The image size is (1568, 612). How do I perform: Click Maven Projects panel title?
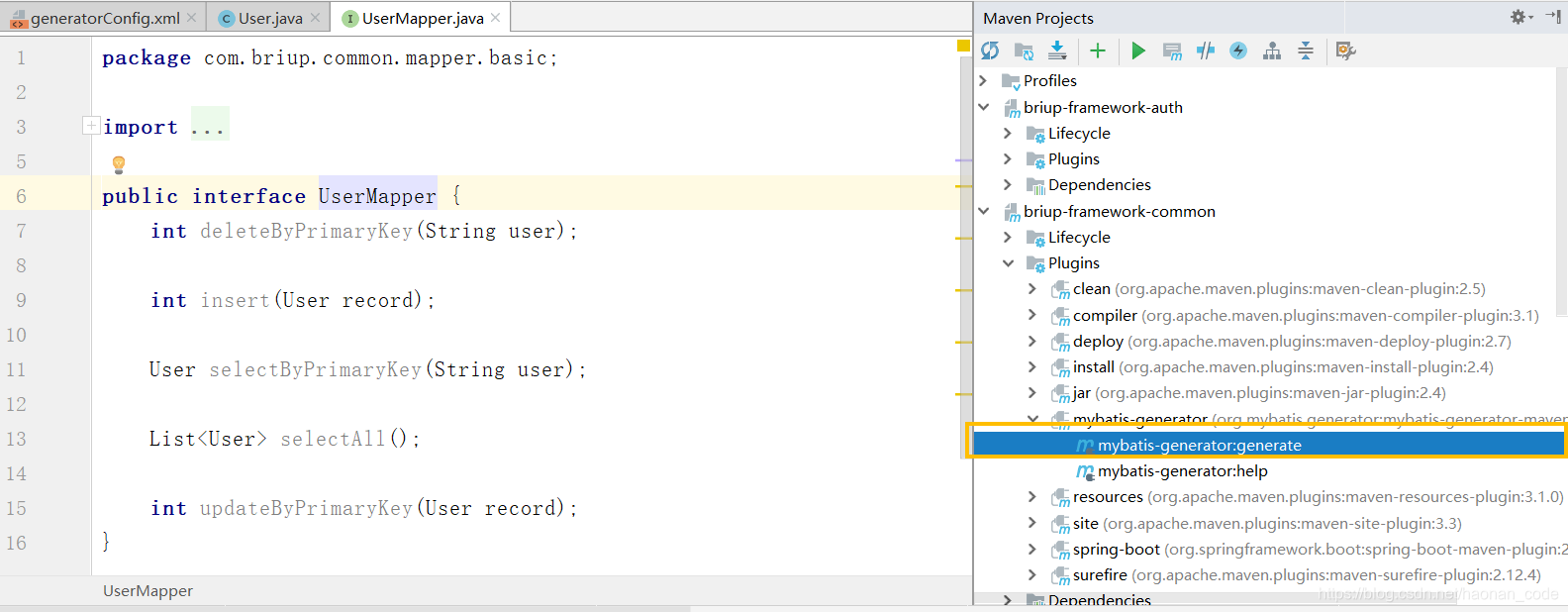pos(1038,18)
